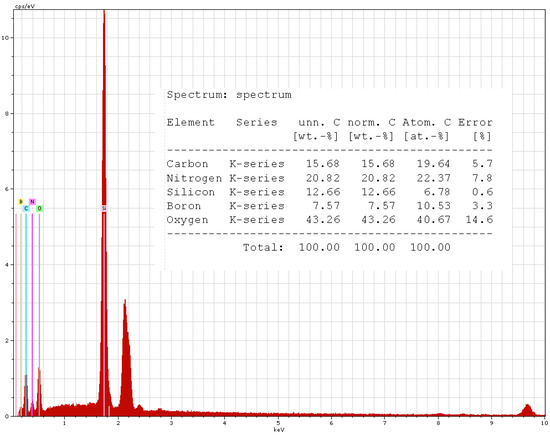550x435 pixels.
Task: Click Oxygen's error value 14.6
Action: [479, 220]
